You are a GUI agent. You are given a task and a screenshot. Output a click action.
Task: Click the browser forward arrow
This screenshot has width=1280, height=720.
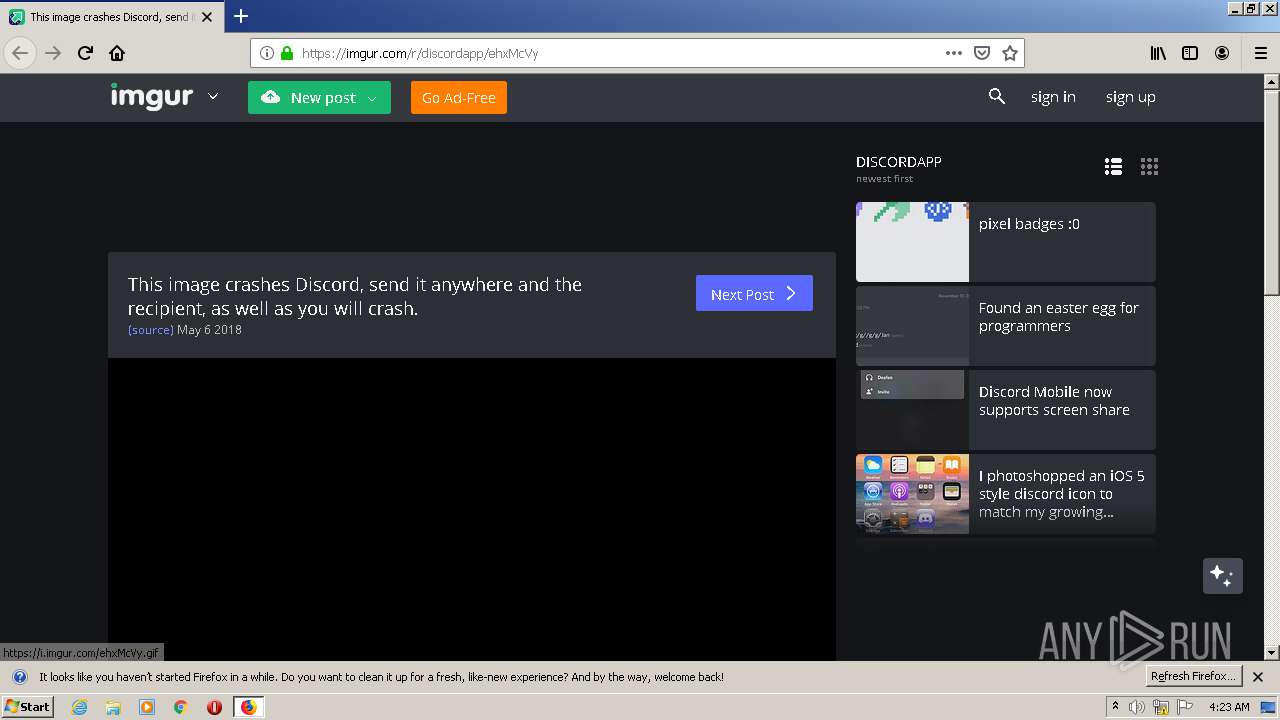(x=53, y=53)
